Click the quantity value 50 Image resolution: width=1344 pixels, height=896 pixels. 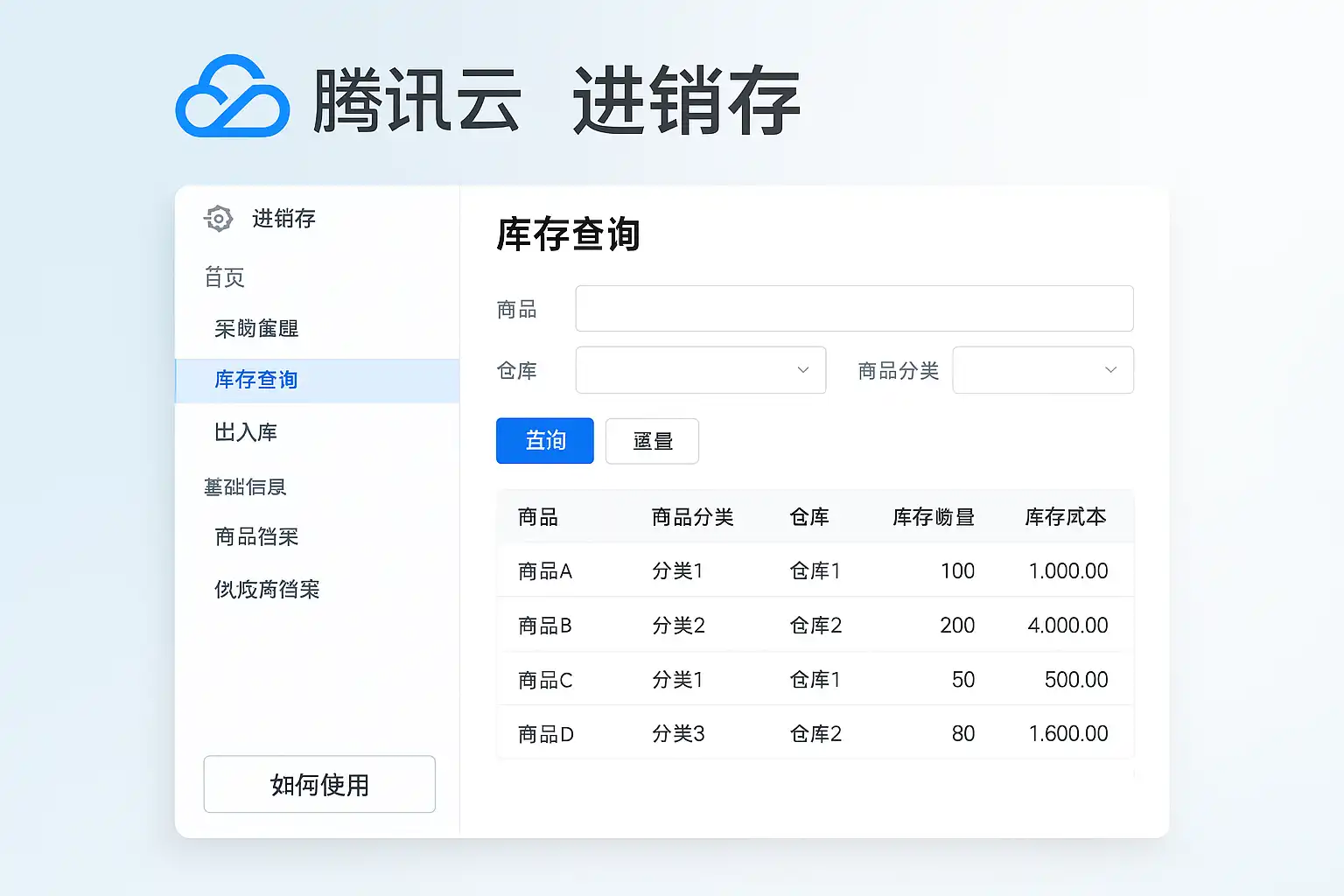[963, 680]
